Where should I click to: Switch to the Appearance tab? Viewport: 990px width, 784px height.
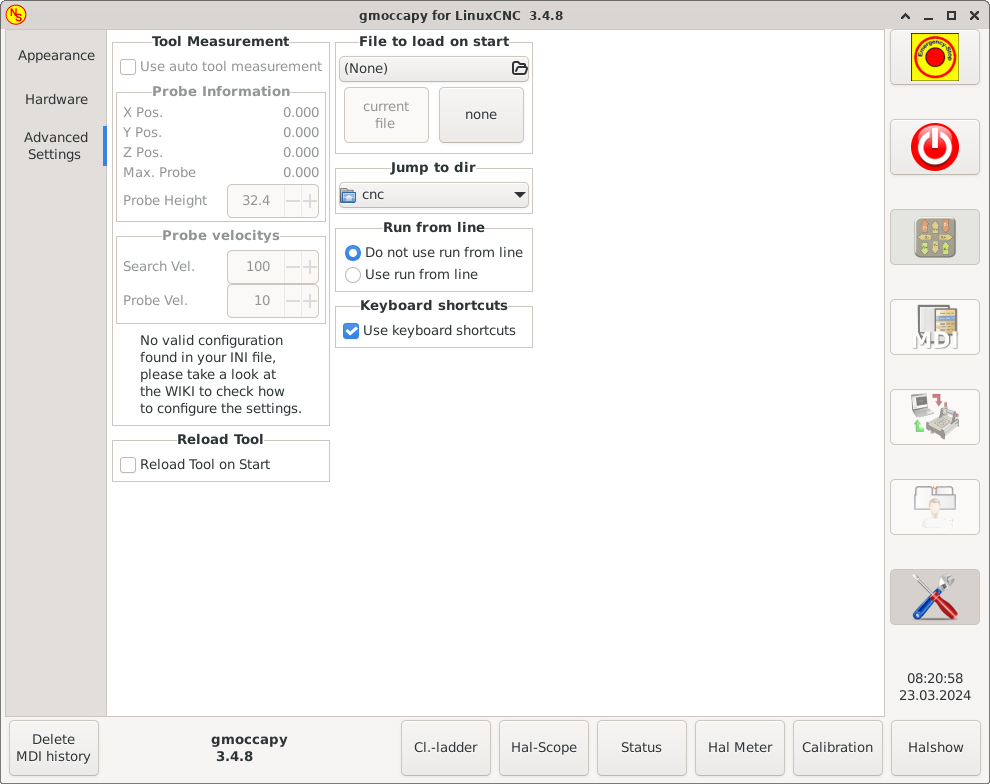(56, 55)
